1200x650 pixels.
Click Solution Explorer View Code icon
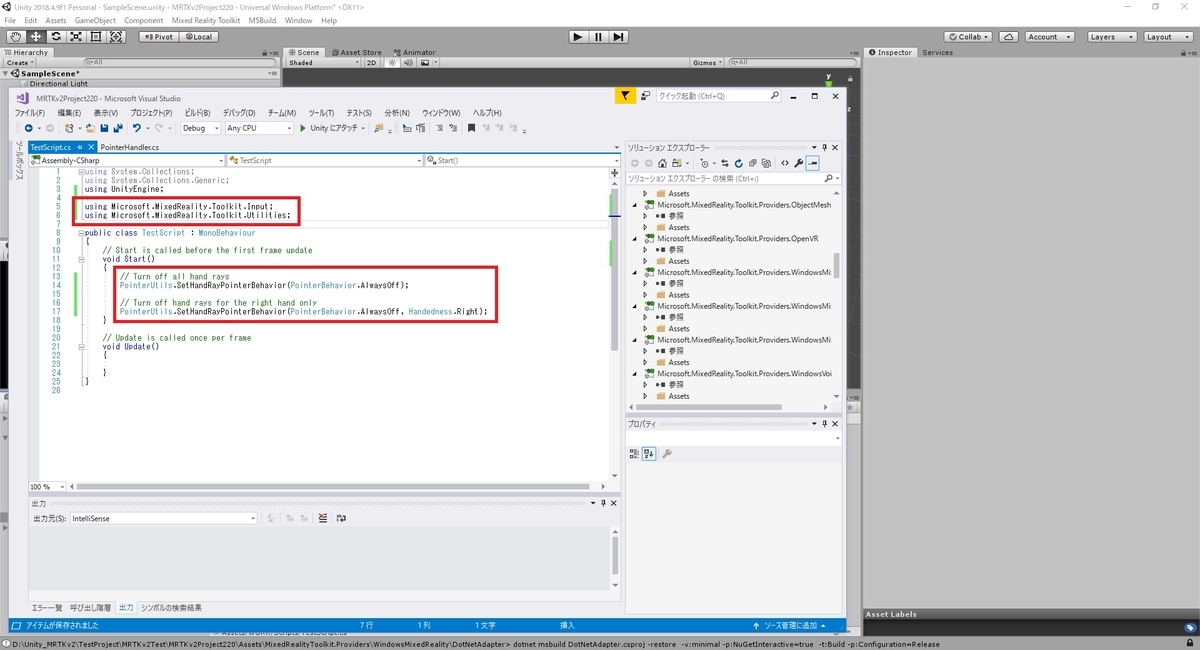(x=785, y=163)
